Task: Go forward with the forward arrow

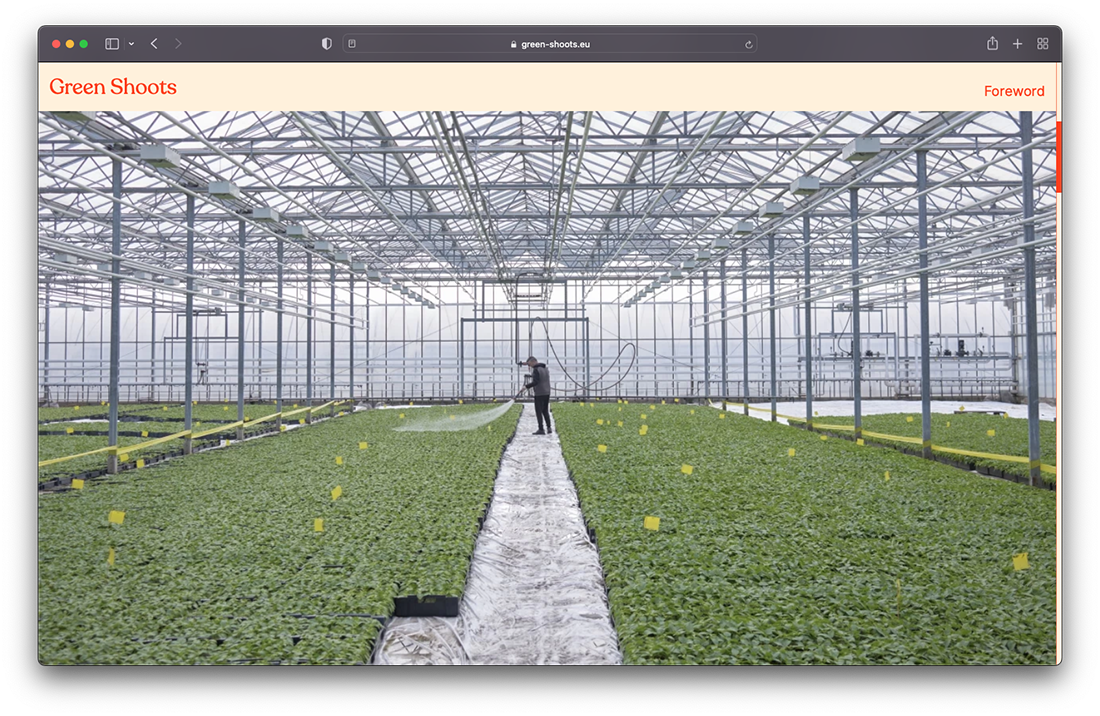Action: tap(178, 43)
